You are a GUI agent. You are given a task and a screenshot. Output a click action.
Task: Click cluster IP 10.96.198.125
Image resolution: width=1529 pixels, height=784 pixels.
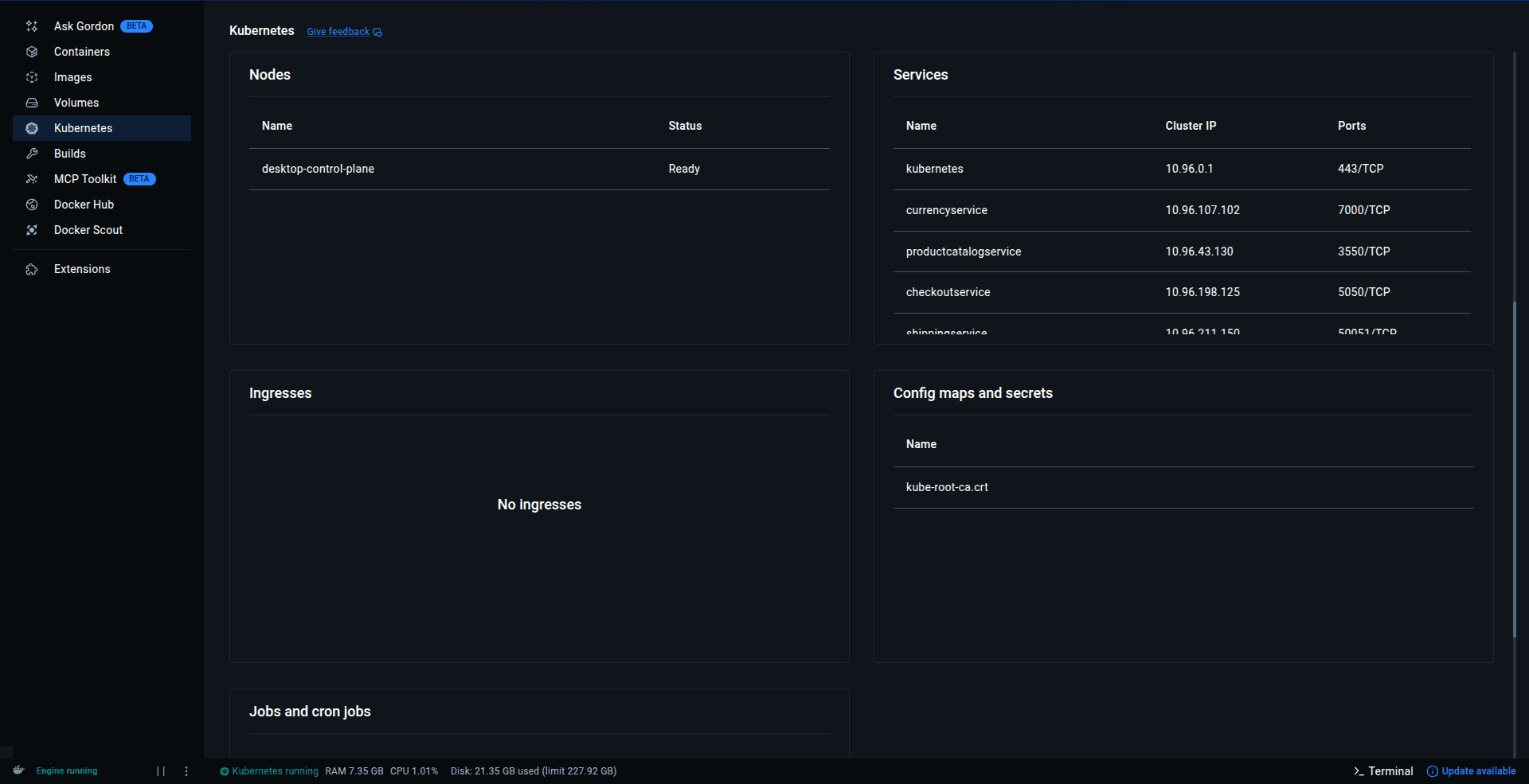pyautogui.click(x=1202, y=292)
